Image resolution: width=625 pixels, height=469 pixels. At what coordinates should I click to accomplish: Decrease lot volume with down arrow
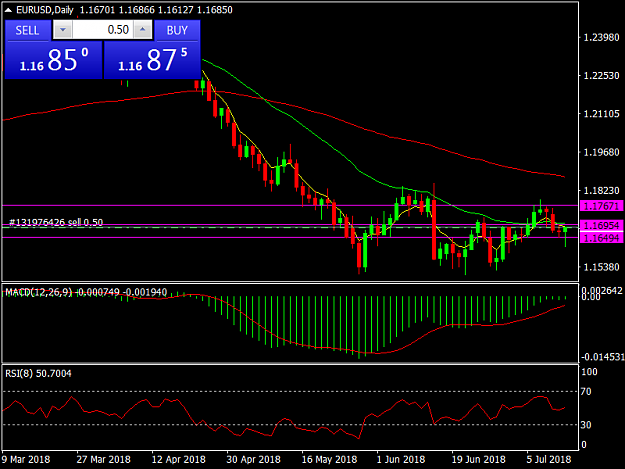63,30
